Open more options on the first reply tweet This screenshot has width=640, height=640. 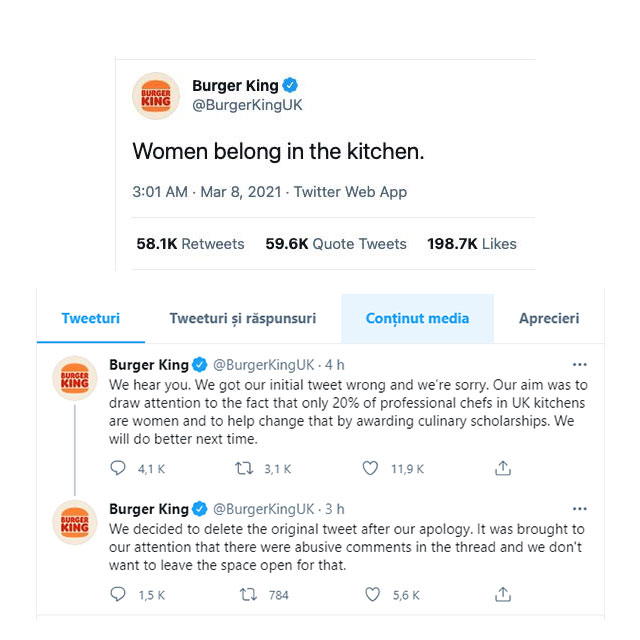pos(579,365)
